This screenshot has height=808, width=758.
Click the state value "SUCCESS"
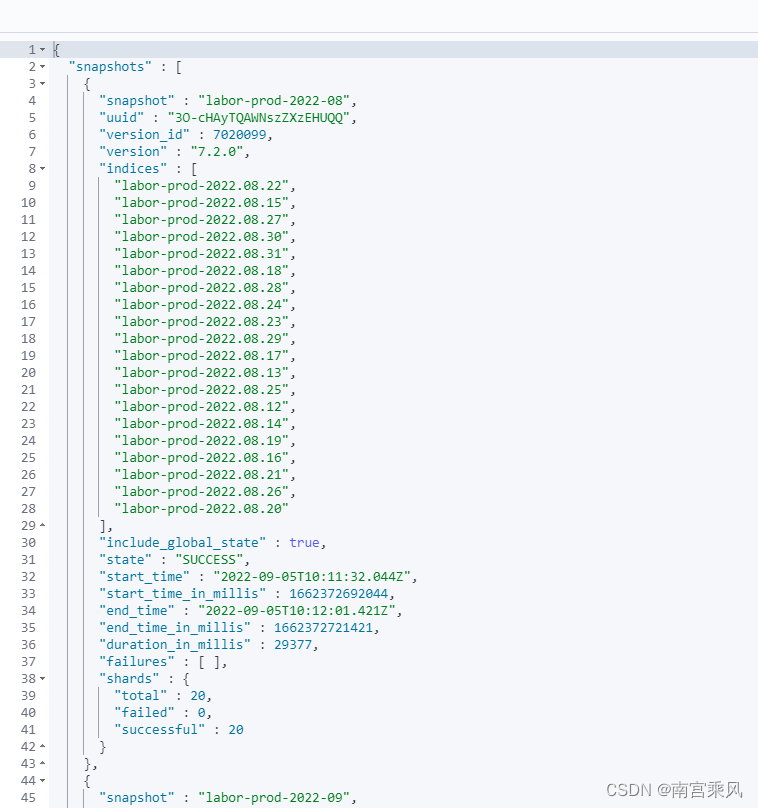(x=209, y=560)
